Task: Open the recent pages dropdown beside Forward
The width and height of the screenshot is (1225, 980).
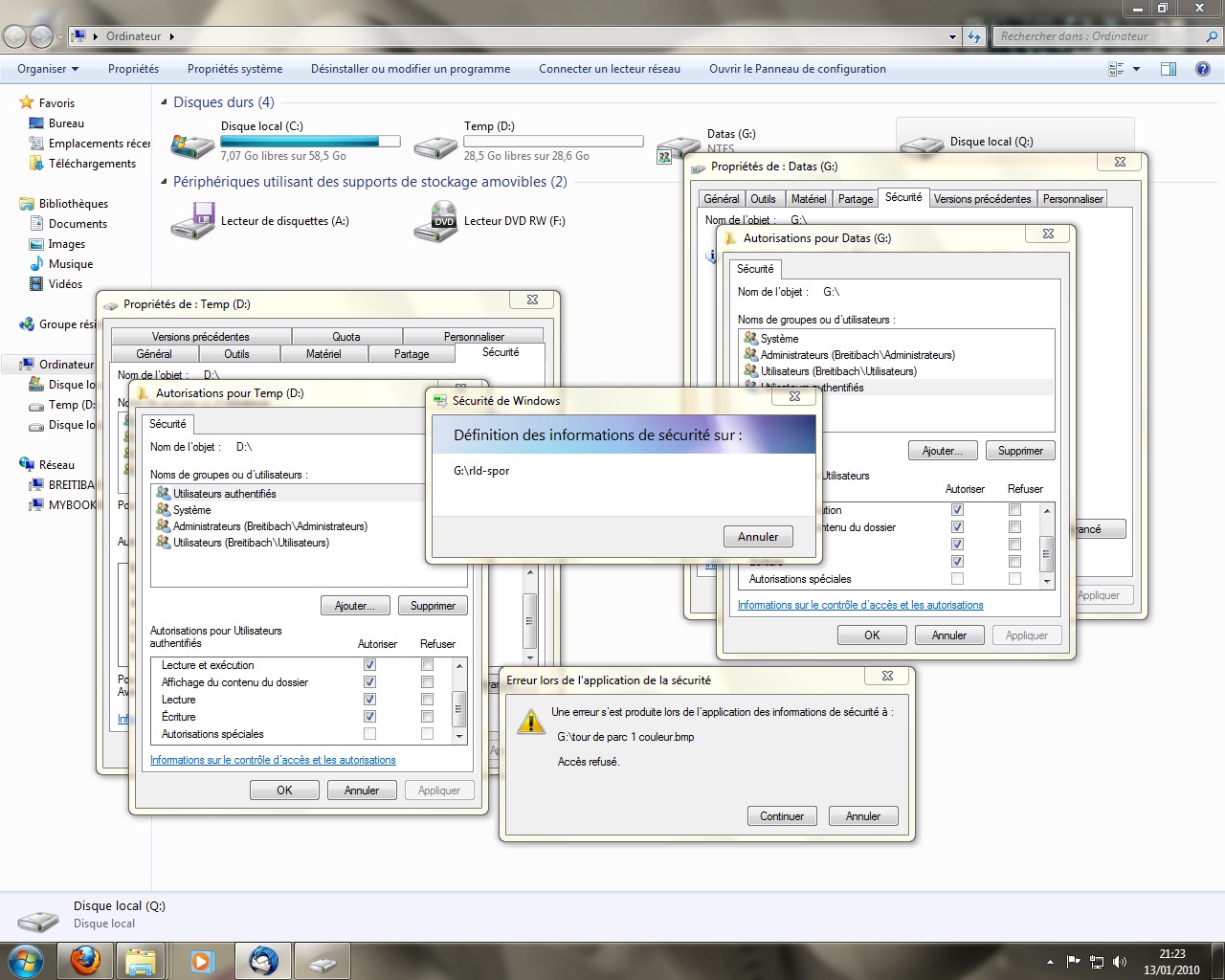Action: 60,37
